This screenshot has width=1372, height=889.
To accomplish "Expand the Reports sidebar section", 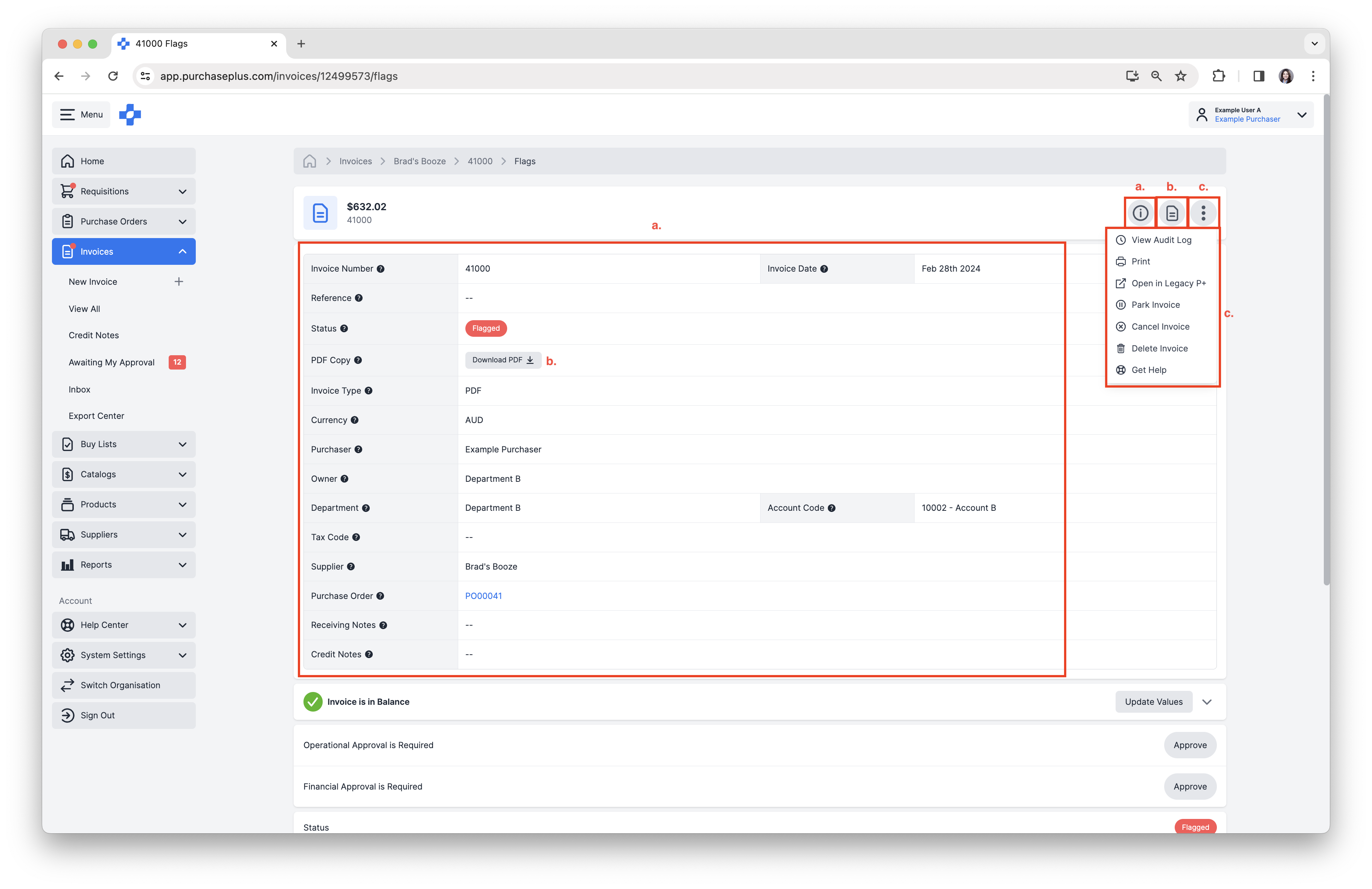I will pos(123,565).
